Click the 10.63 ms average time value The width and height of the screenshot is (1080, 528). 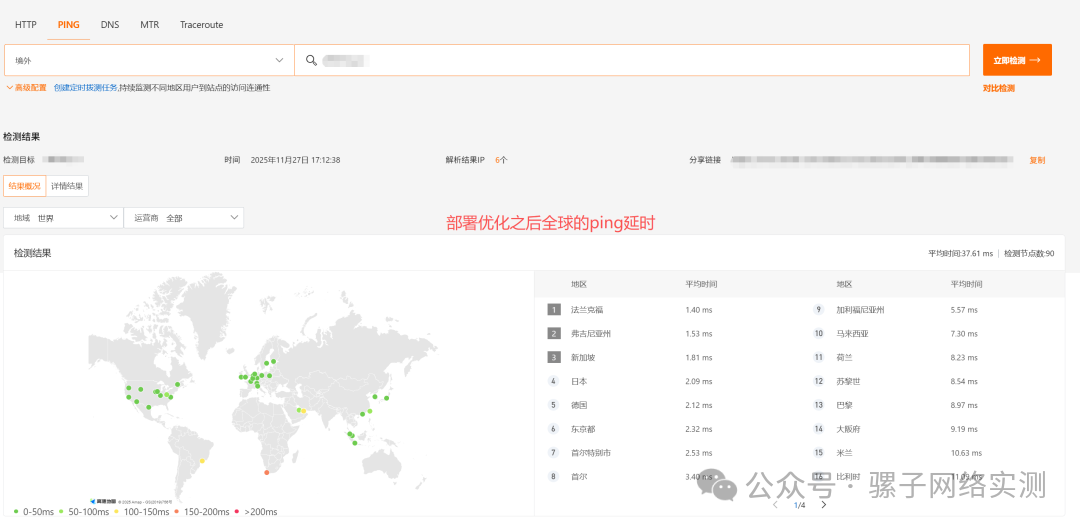(x=966, y=452)
